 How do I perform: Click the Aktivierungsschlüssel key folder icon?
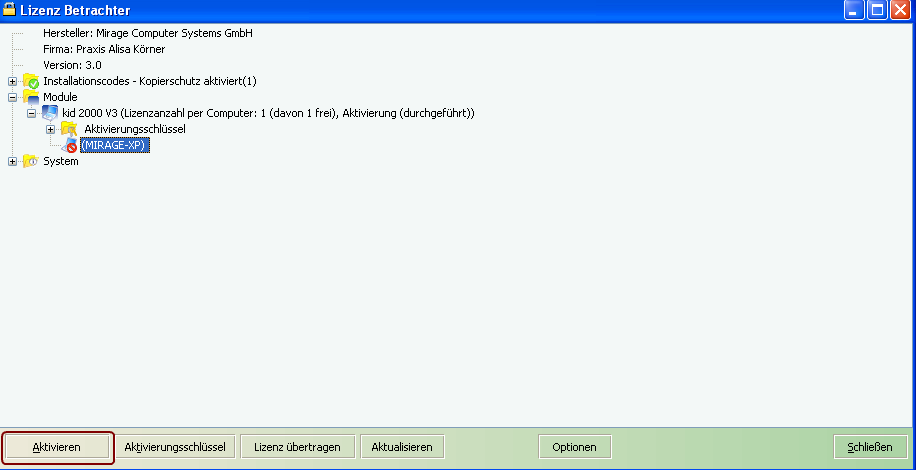point(69,129)
